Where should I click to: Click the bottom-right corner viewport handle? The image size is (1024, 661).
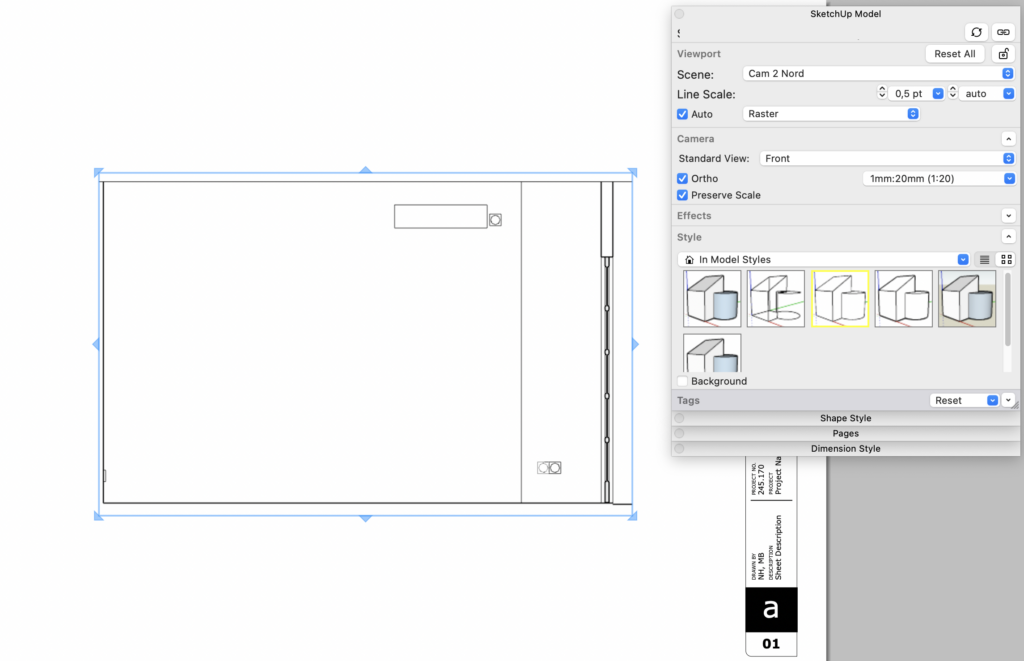632,516
